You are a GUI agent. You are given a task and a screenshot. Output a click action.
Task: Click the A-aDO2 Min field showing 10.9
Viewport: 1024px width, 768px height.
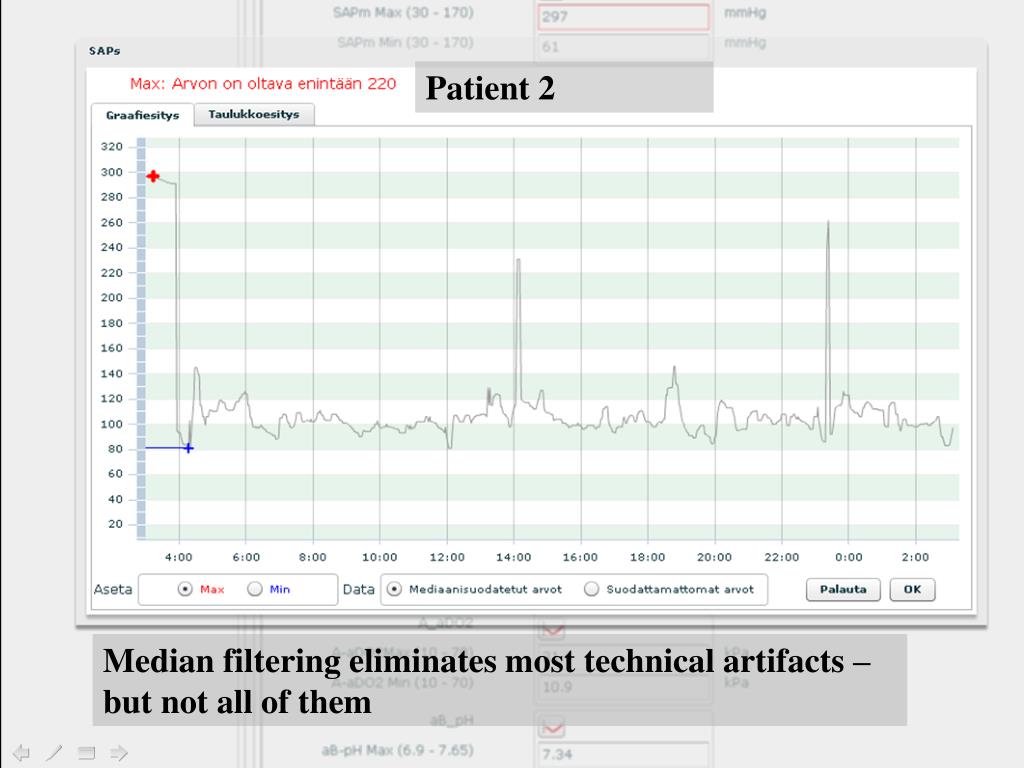623,686
